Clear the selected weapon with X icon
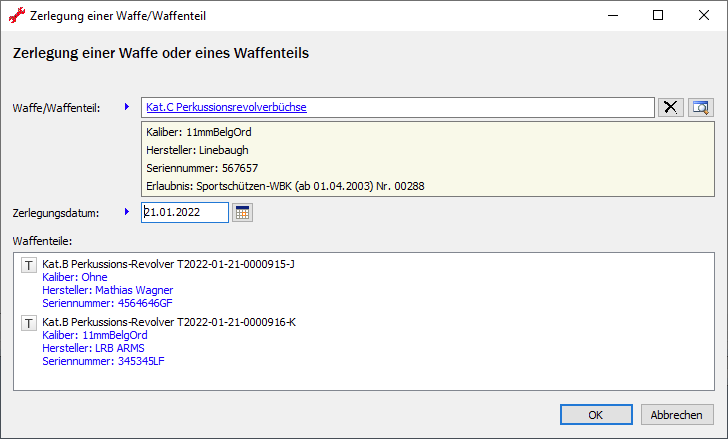 point(670,108)
